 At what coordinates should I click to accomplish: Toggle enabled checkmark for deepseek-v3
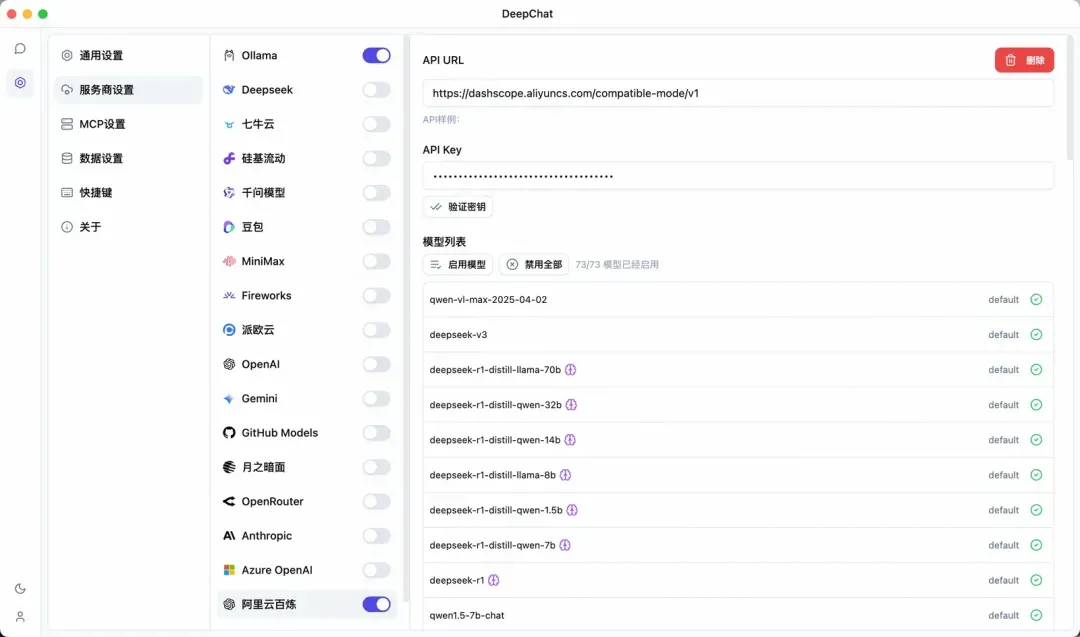tap(1036, 335)
